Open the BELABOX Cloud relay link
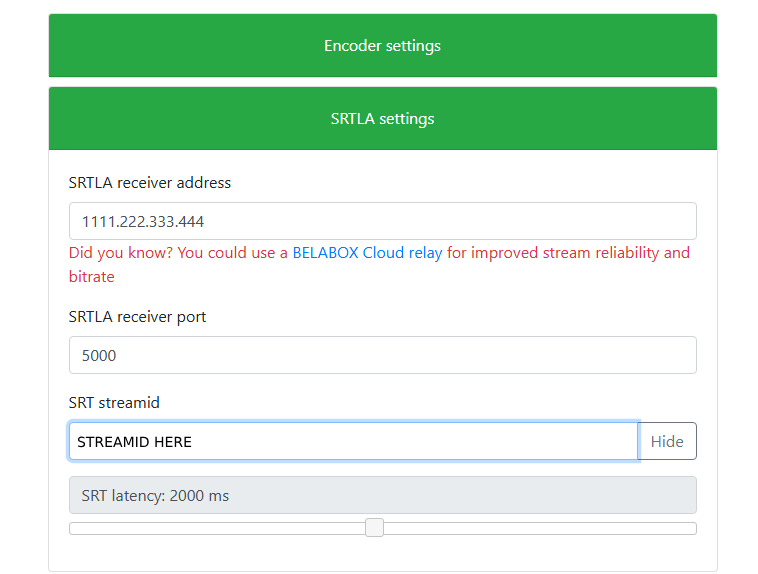Screen dimensions: 758x574 367,253
